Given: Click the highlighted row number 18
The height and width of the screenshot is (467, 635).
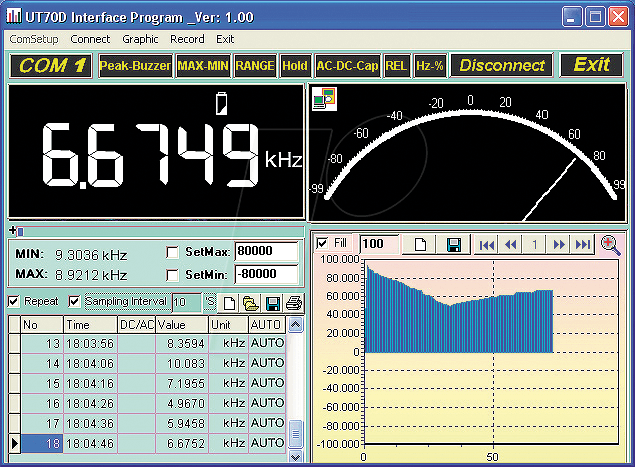Looking at the screenshot, I should tap(42, 444).
